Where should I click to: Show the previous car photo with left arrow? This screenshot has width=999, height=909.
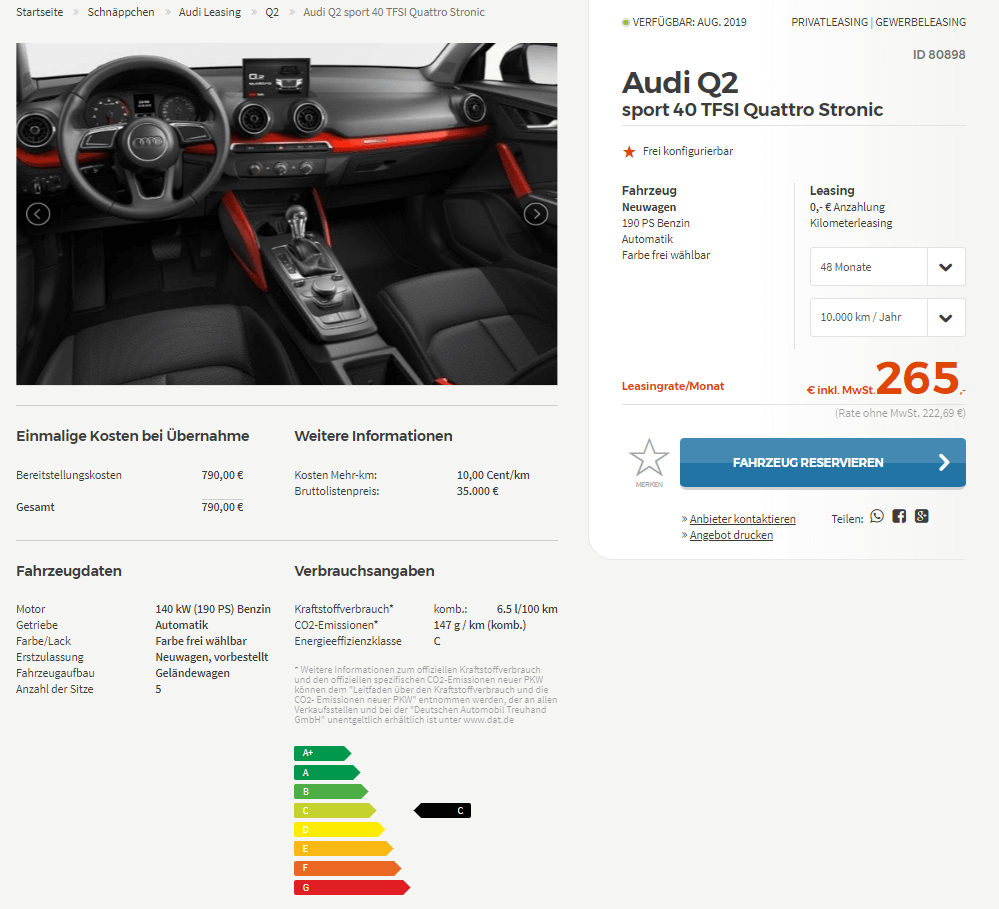pyautogui.click(x=38, y=214)
